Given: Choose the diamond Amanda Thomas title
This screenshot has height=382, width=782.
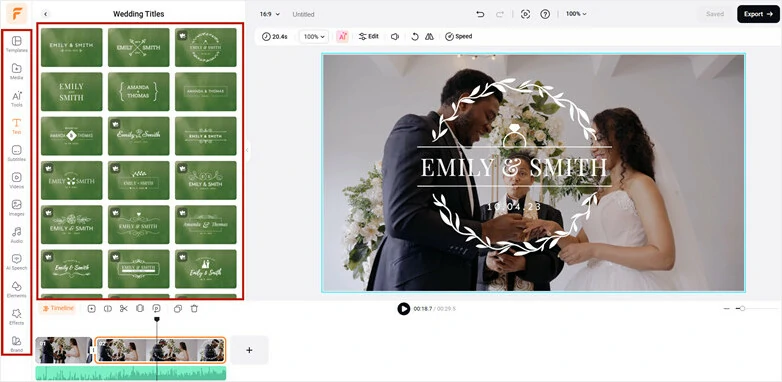Looking at the screenshot, I should tap(71, 136).
